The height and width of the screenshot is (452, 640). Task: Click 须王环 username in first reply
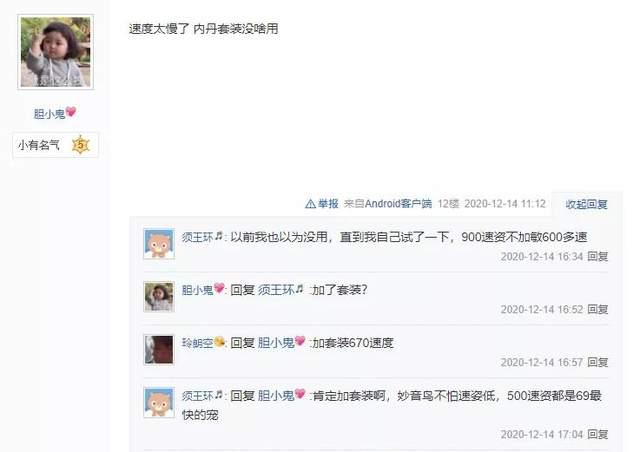click(x=198, y=237)
